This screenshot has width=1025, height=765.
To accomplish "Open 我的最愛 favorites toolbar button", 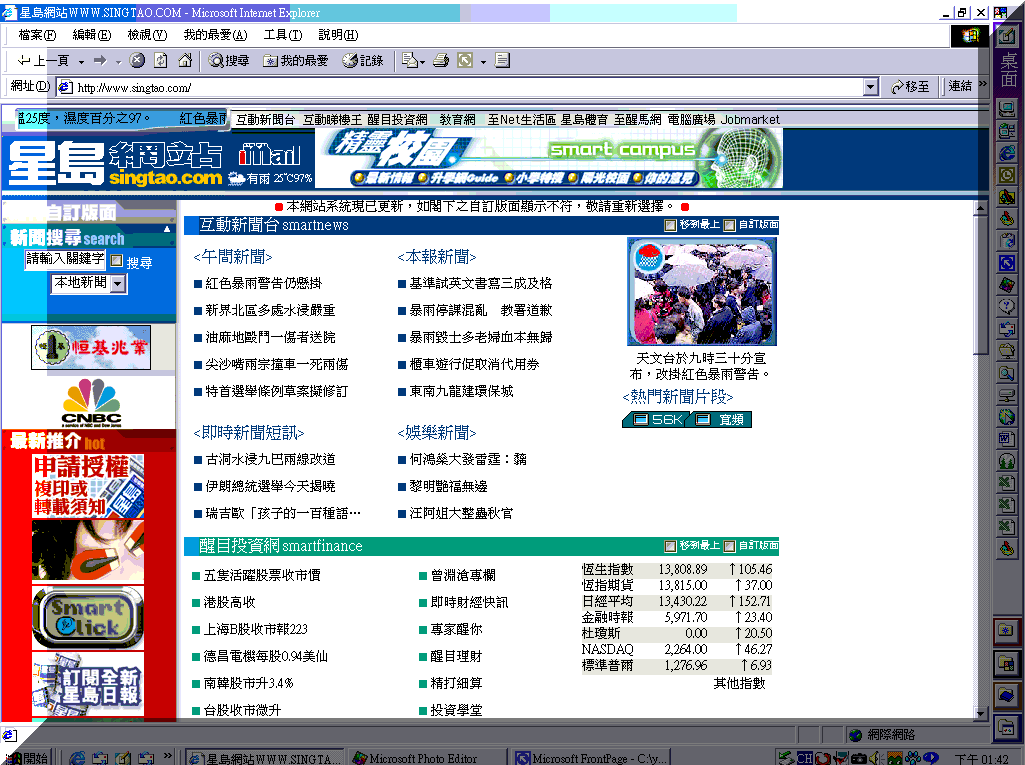I will 295,61.
